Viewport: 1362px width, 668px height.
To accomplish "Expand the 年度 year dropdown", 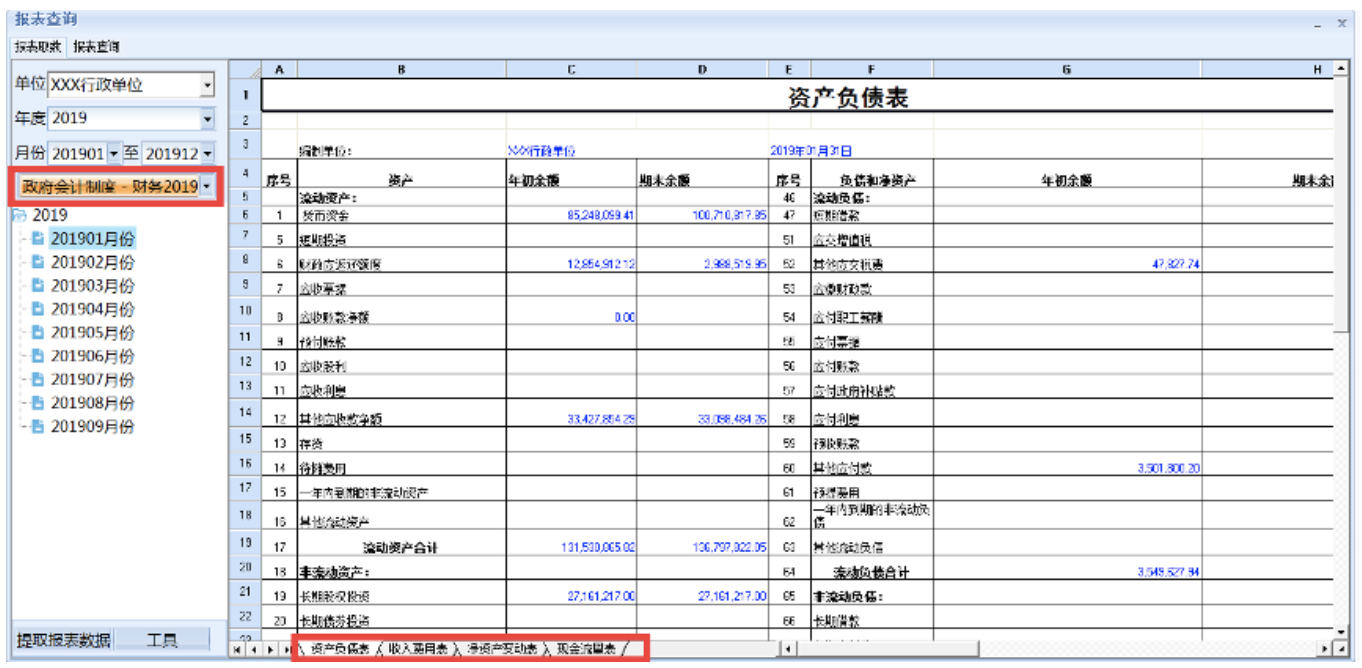I will click(207, 119).
